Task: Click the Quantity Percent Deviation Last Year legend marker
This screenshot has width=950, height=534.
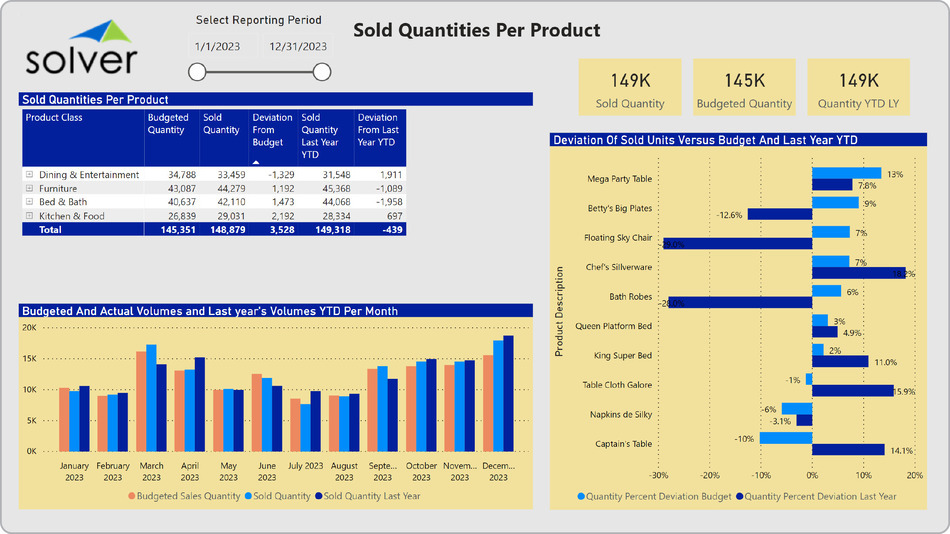Action: [740, 496]
